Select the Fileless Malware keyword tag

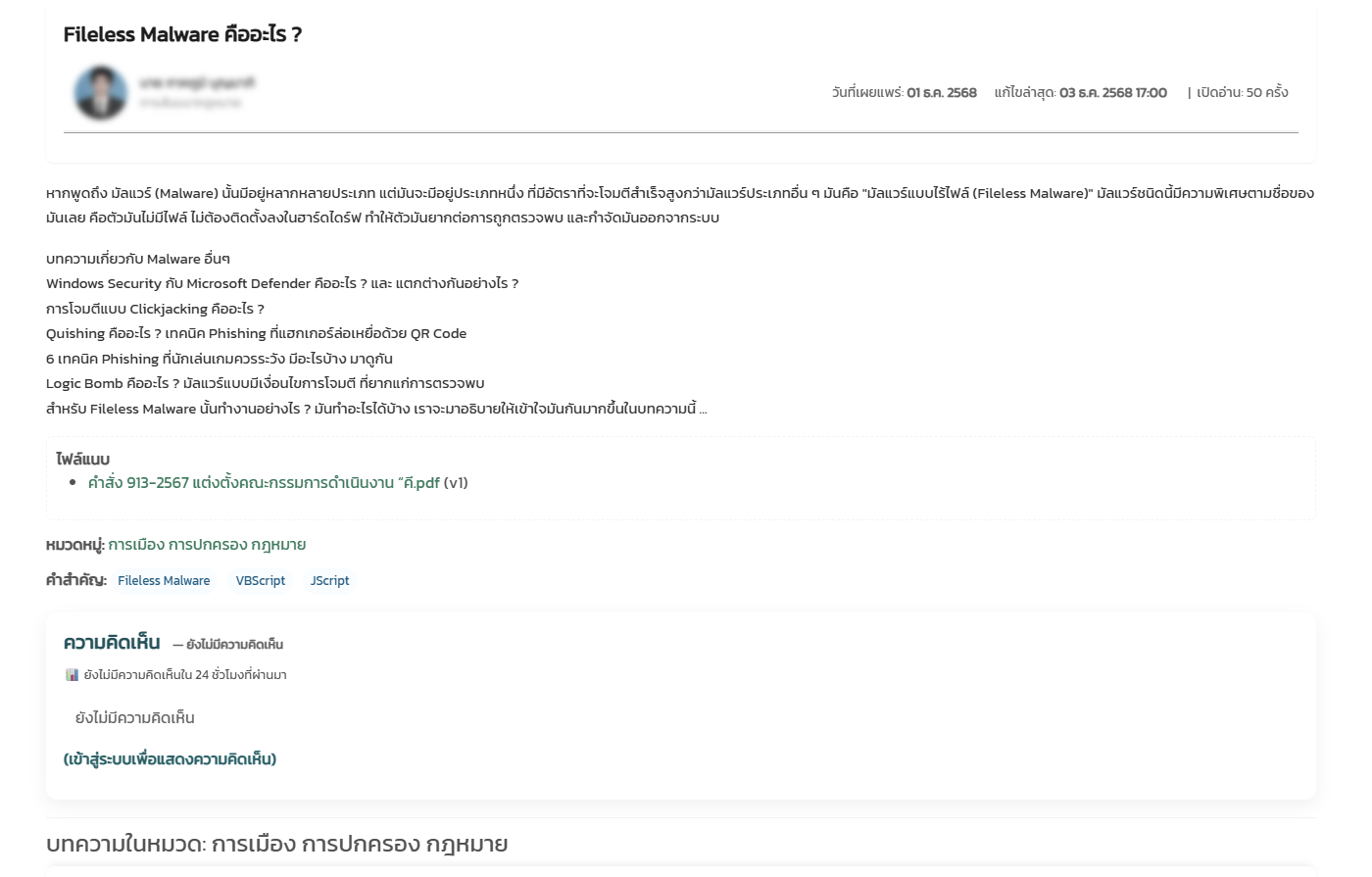164,580
